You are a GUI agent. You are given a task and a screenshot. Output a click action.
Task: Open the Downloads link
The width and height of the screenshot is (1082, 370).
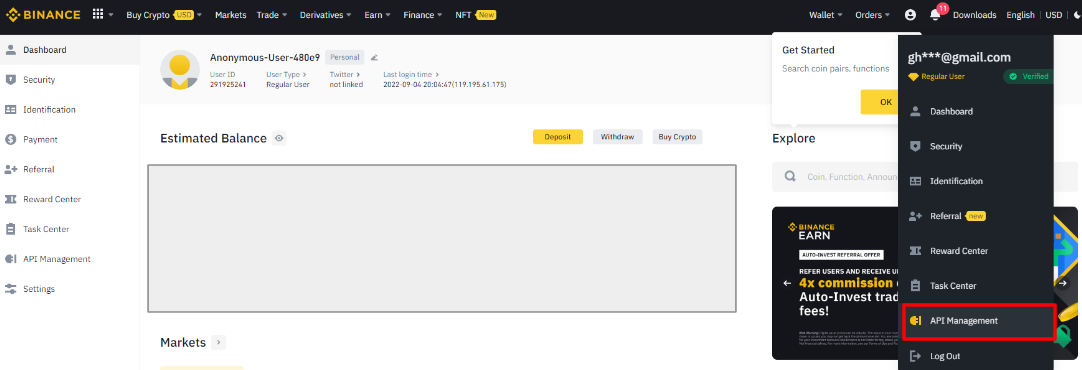tap(974, 14)
